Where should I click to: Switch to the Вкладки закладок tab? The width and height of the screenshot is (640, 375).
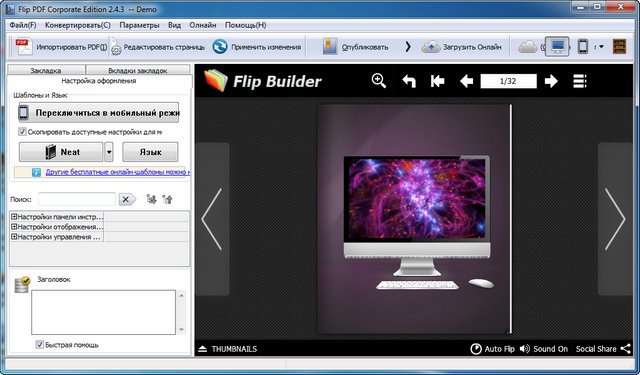[138, 70]
